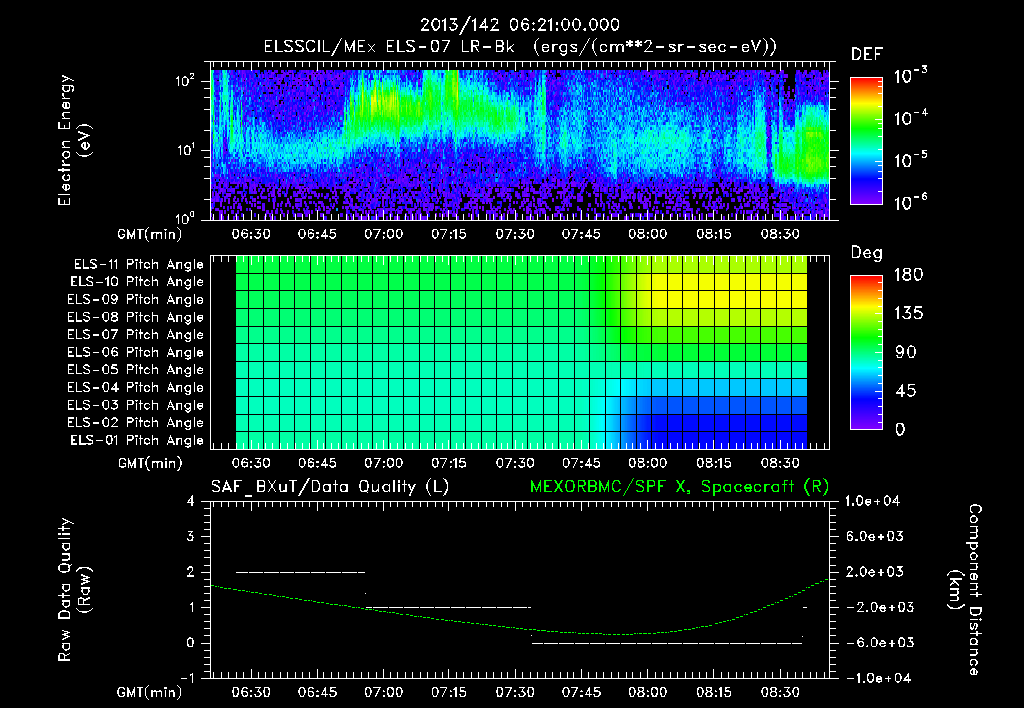Click "07:00" tick label beneath the spectrogram panel

coord(383,234)
